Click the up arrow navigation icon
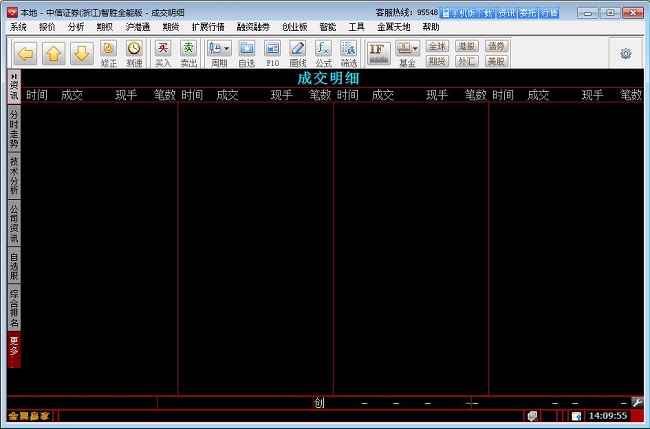The width and height of the screenshot is (650, 429). pos(54,52)
